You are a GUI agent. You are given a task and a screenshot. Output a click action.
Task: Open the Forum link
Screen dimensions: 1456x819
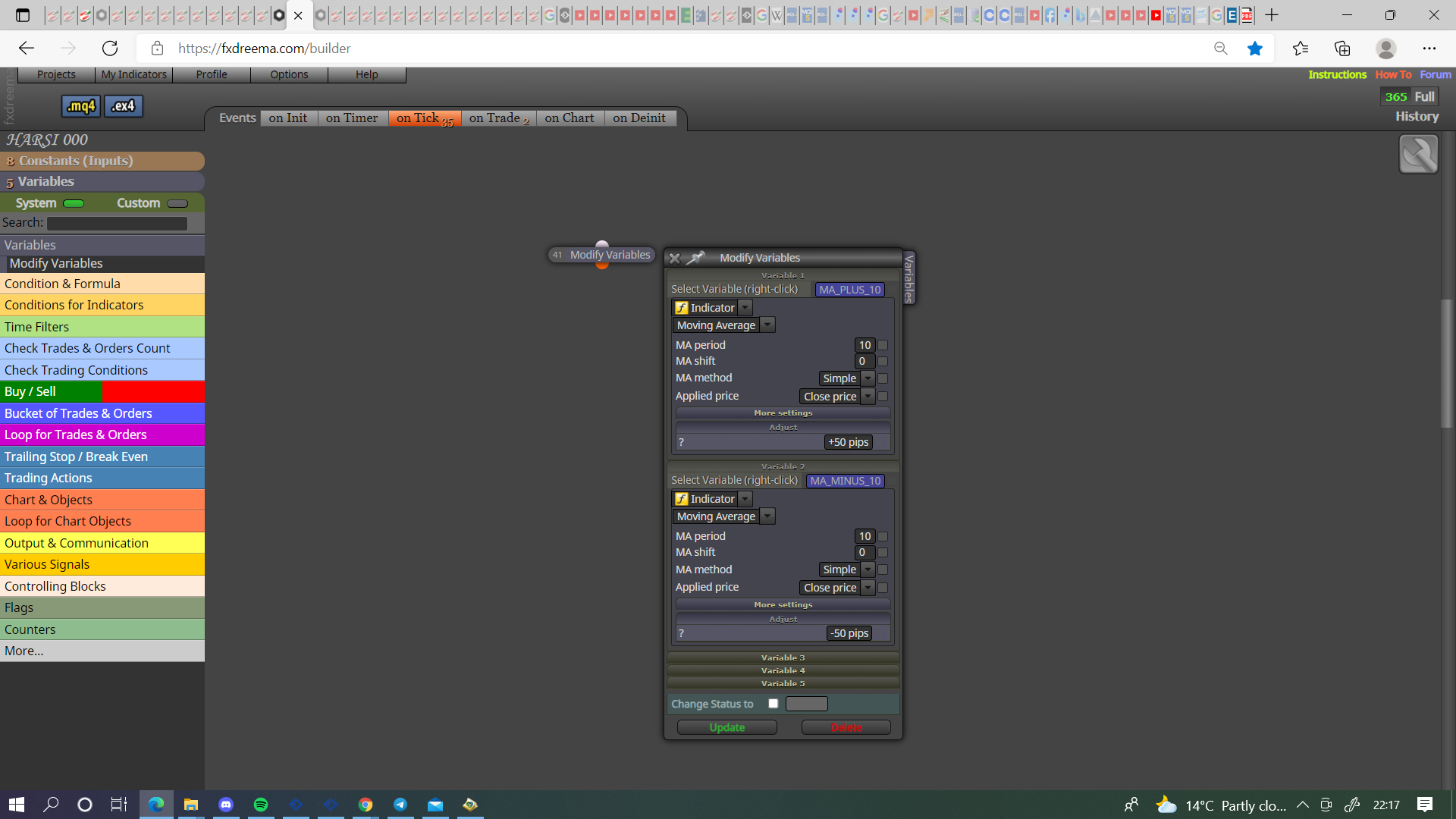tap(1435, 74)
